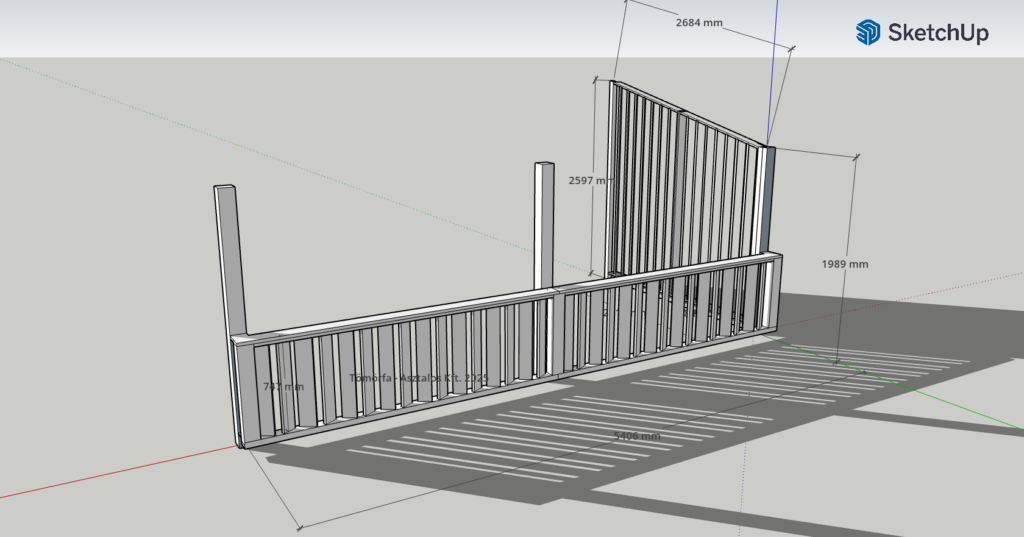Click the red axis line at bottom left
The width and height of the screenshot is (1024, 537).
click(x=100, y=476)
